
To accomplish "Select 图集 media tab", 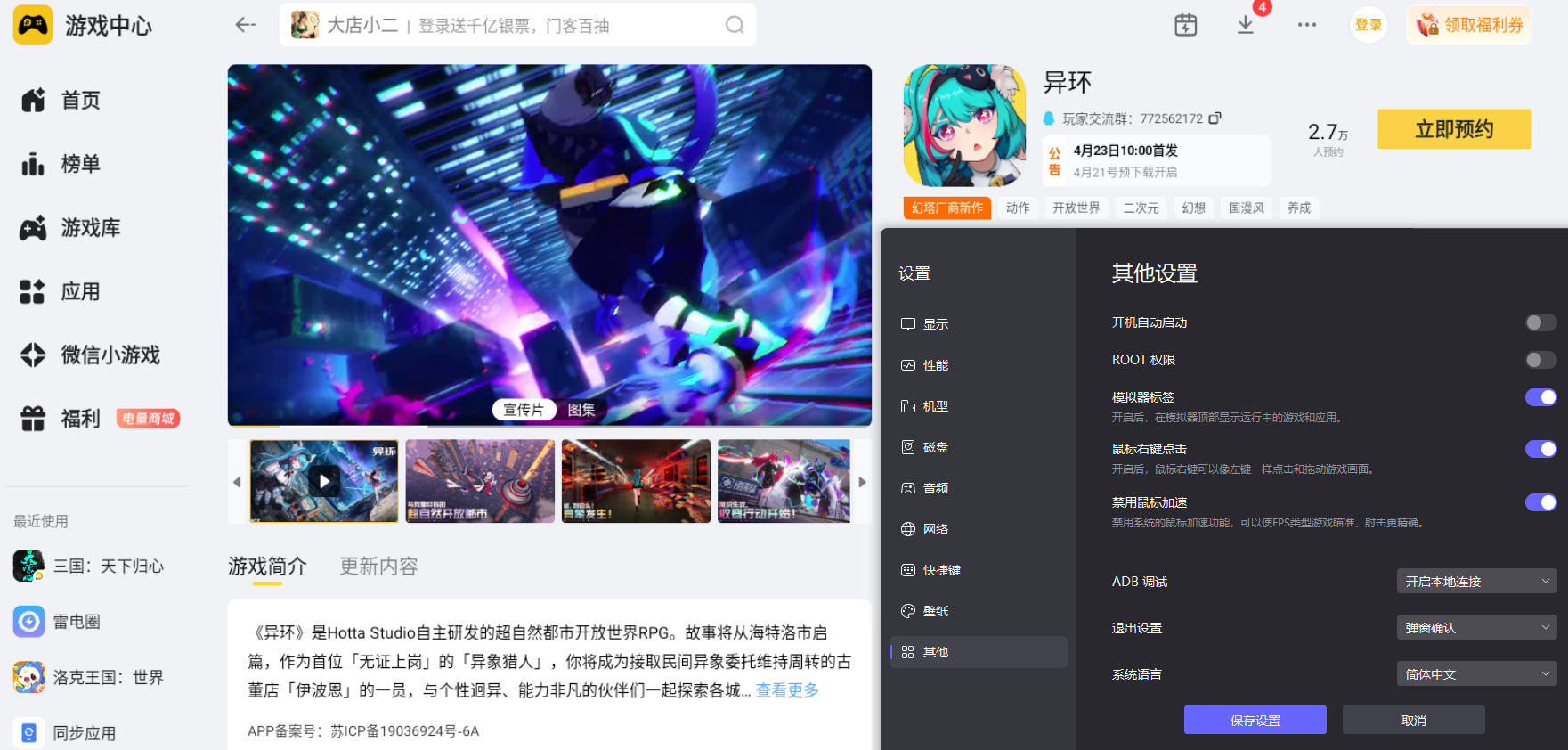I will (581, 410).
